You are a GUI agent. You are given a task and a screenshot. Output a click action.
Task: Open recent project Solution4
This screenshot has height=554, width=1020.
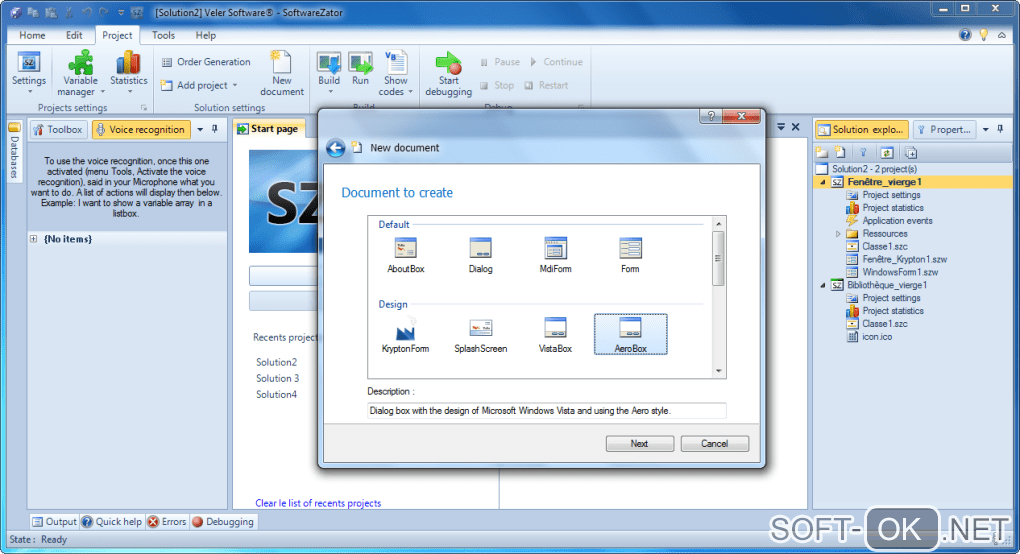pyautogui.click(x=276, y=395)
